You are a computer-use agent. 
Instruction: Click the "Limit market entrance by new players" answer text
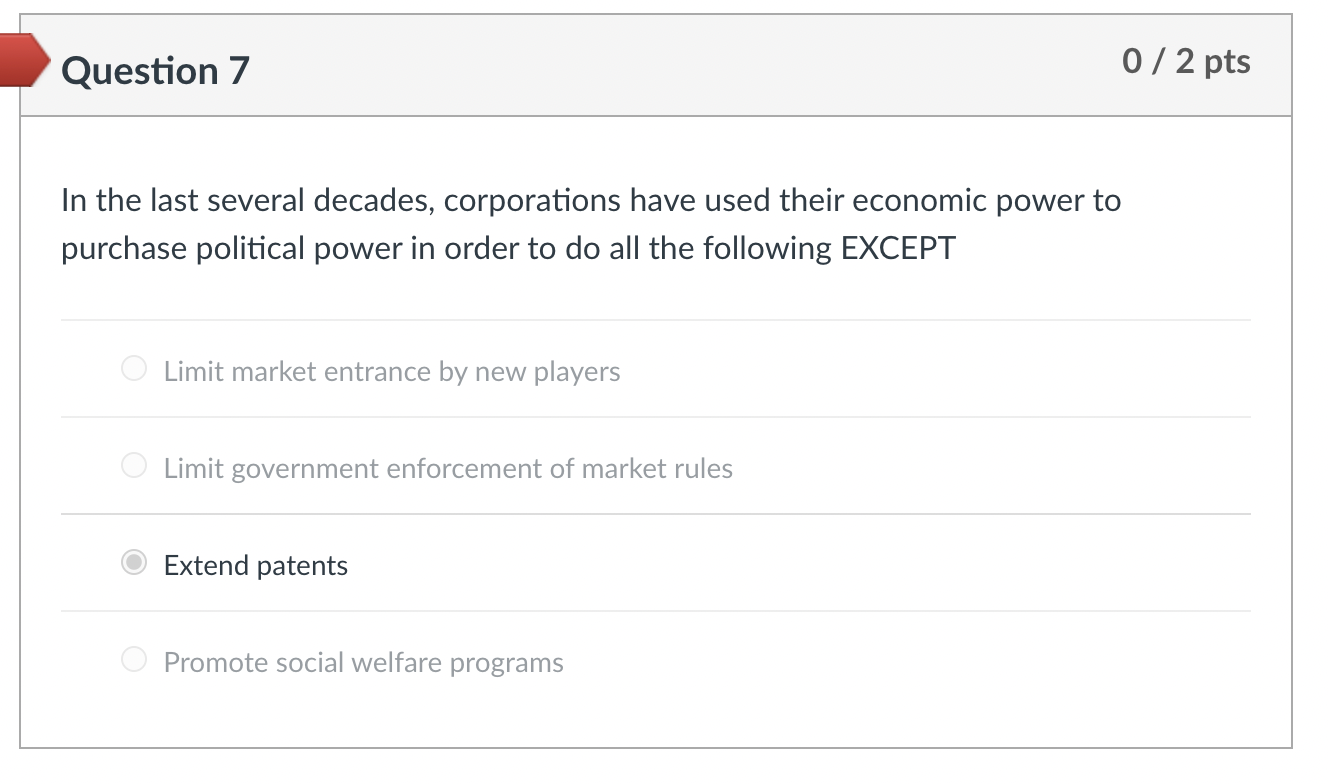tap(392, 372)
